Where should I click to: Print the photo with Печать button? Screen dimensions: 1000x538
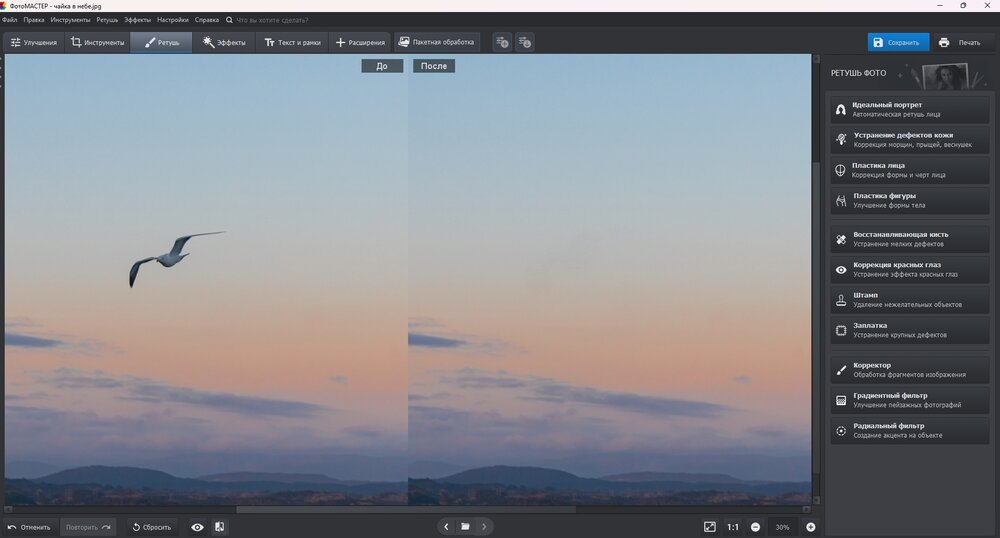960,43
